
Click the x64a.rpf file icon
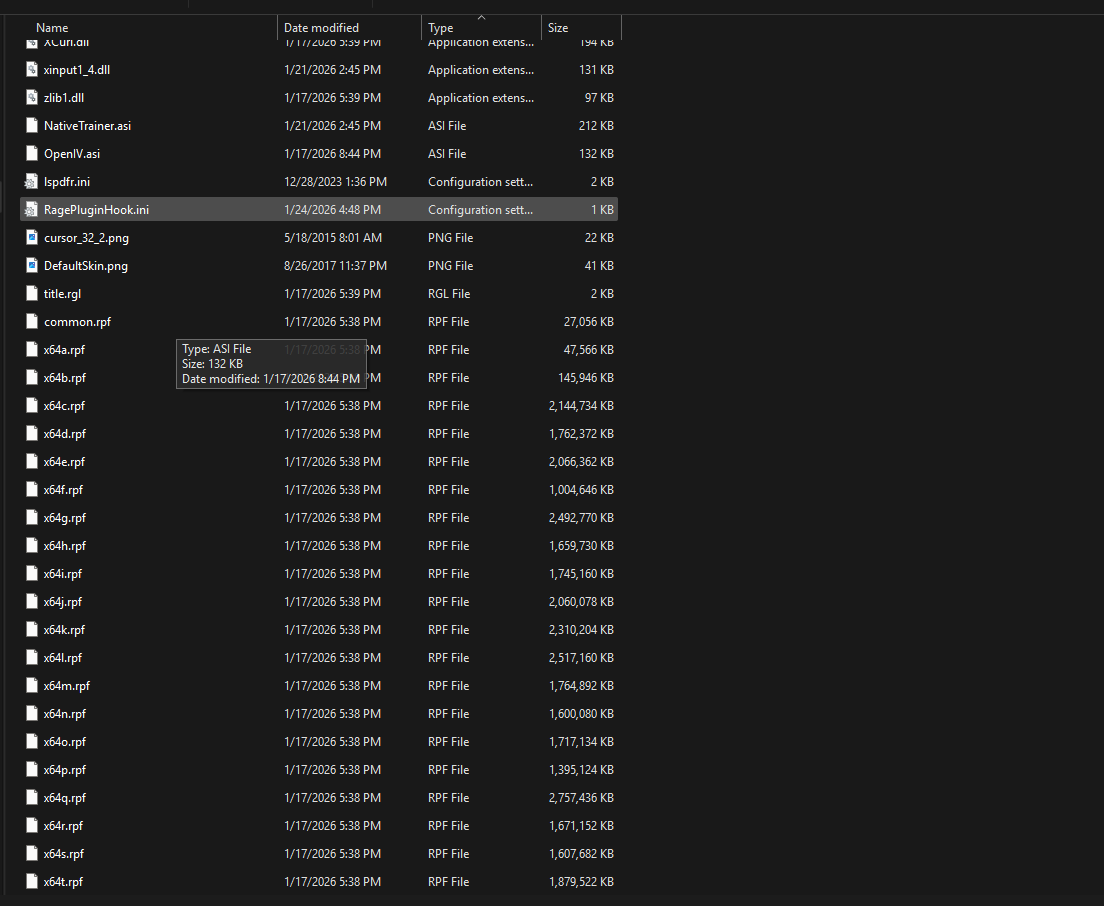pos(32,349)
